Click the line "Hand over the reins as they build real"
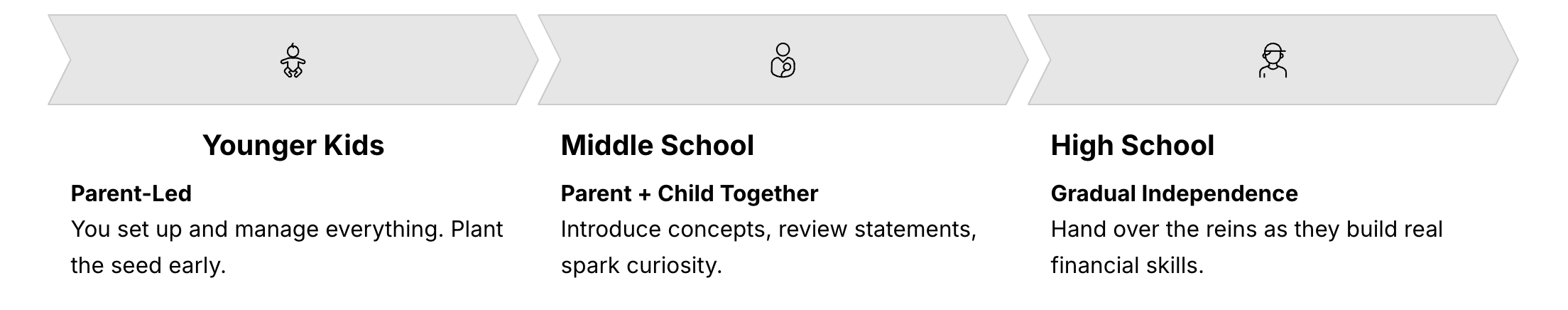The height and width of the screenshot is (310, 1568). click(x=1246, y=230)
